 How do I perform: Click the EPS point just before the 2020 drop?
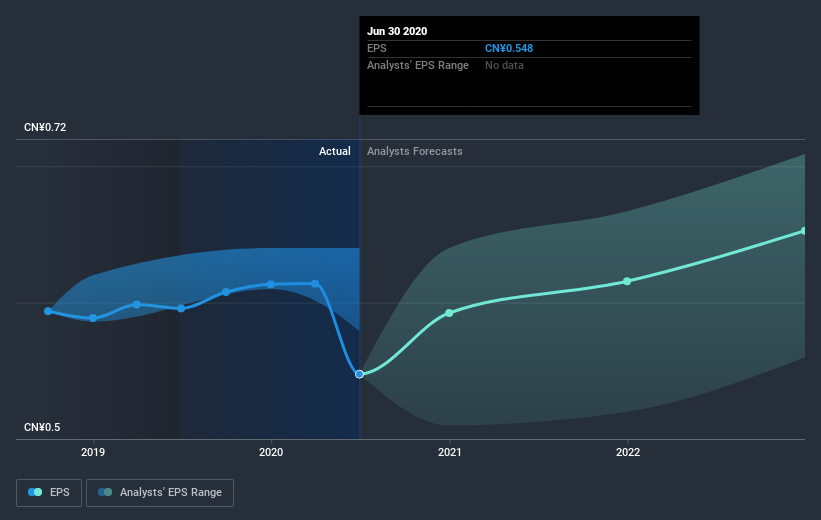coord(315,284)
